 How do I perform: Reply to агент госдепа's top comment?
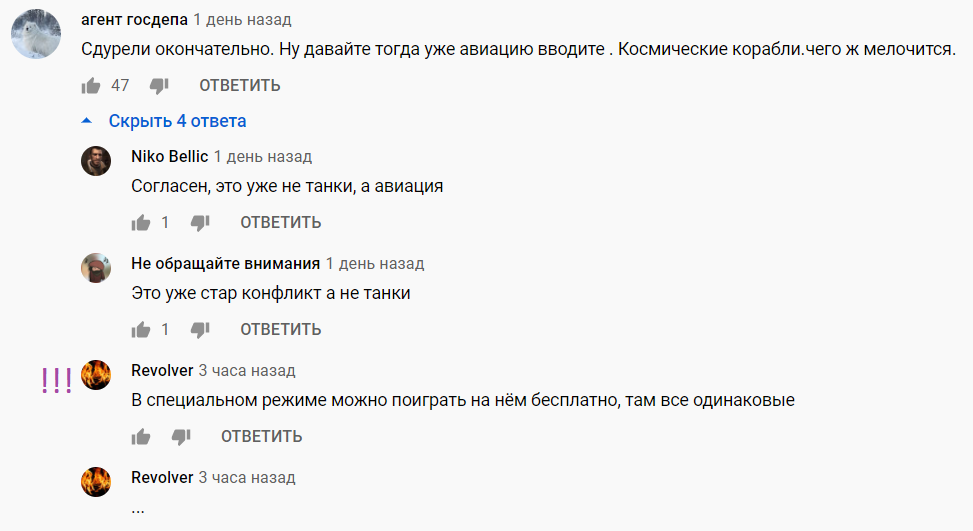(x=240, y=86)
